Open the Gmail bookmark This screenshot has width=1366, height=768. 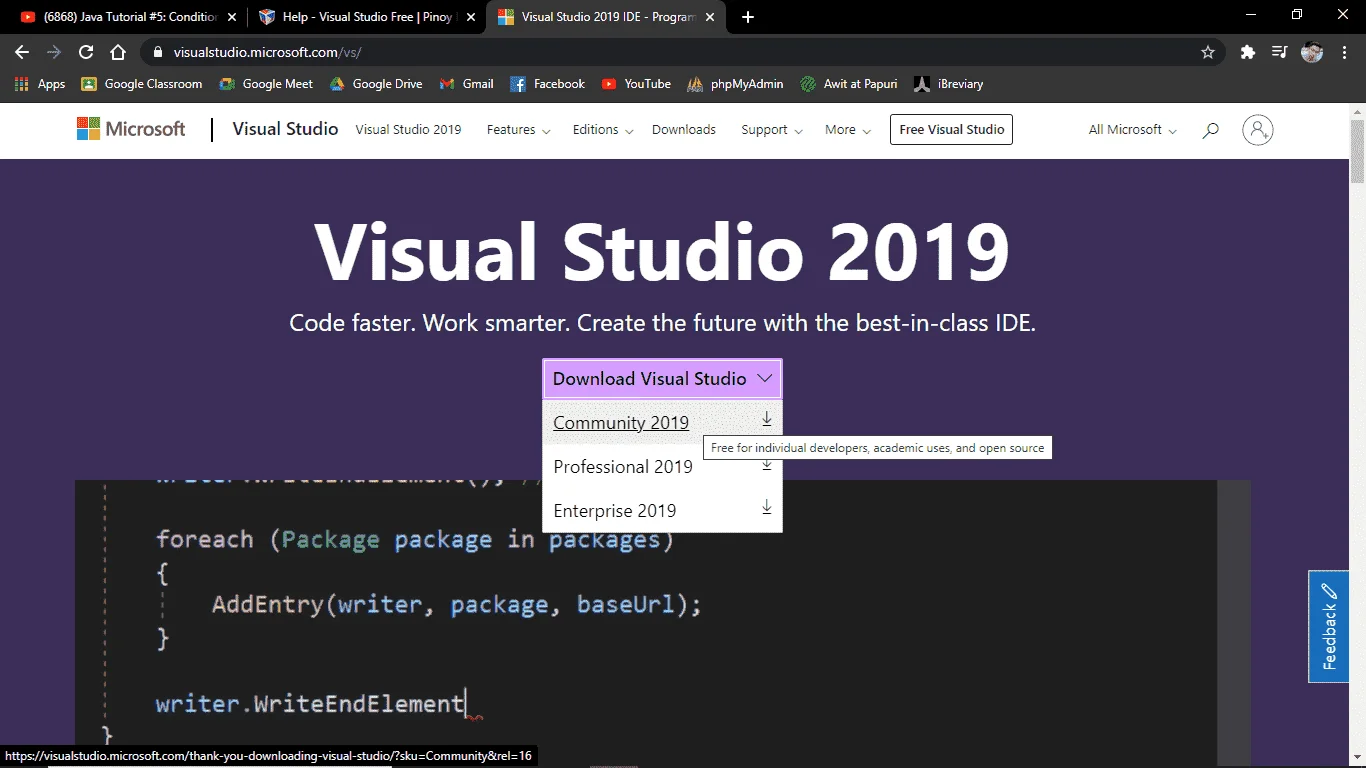tap(467, 84)
